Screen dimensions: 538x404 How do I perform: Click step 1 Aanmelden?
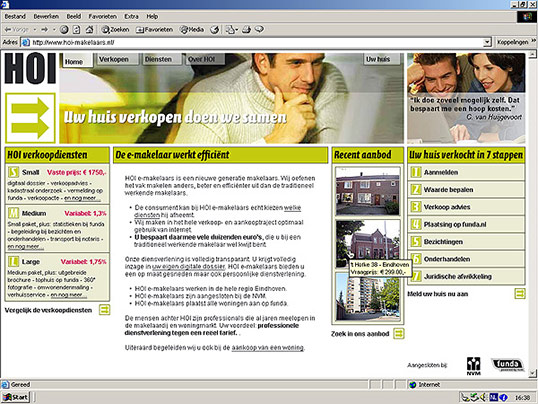466,172
